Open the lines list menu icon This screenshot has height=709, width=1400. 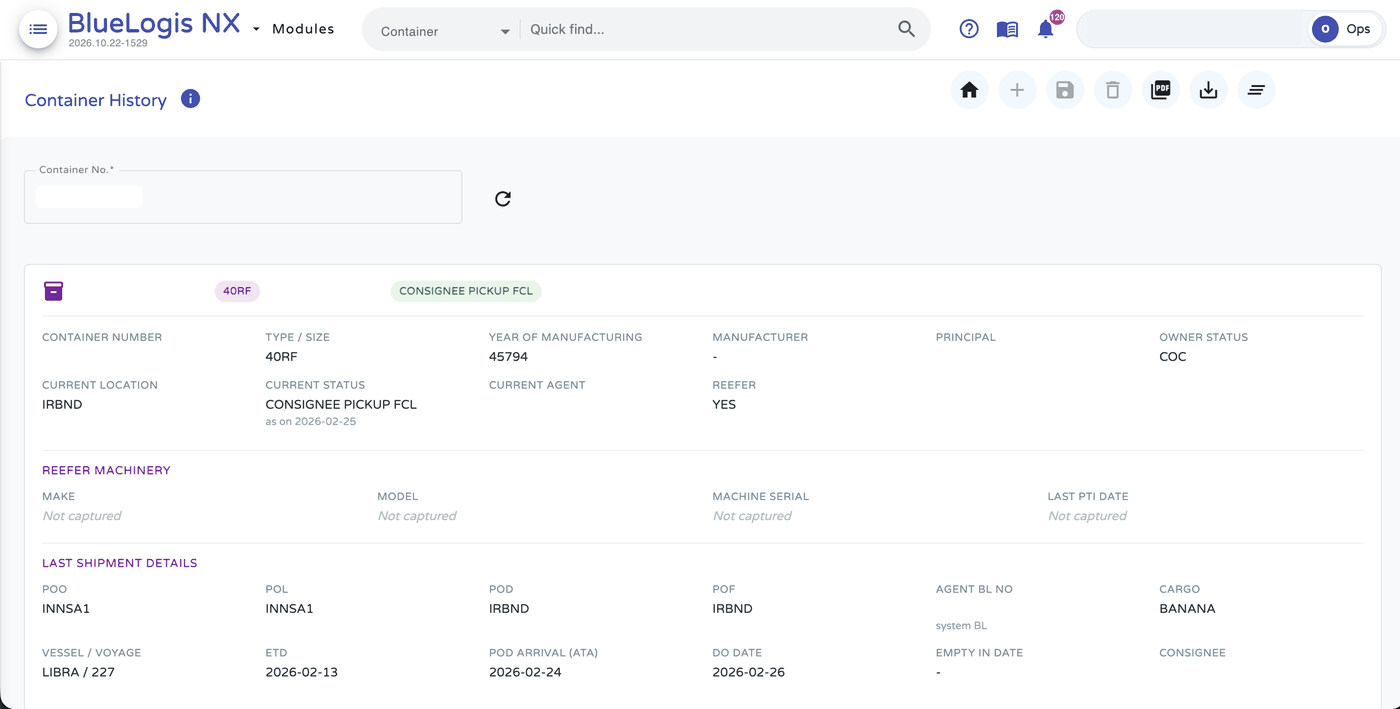[1257, 90]
